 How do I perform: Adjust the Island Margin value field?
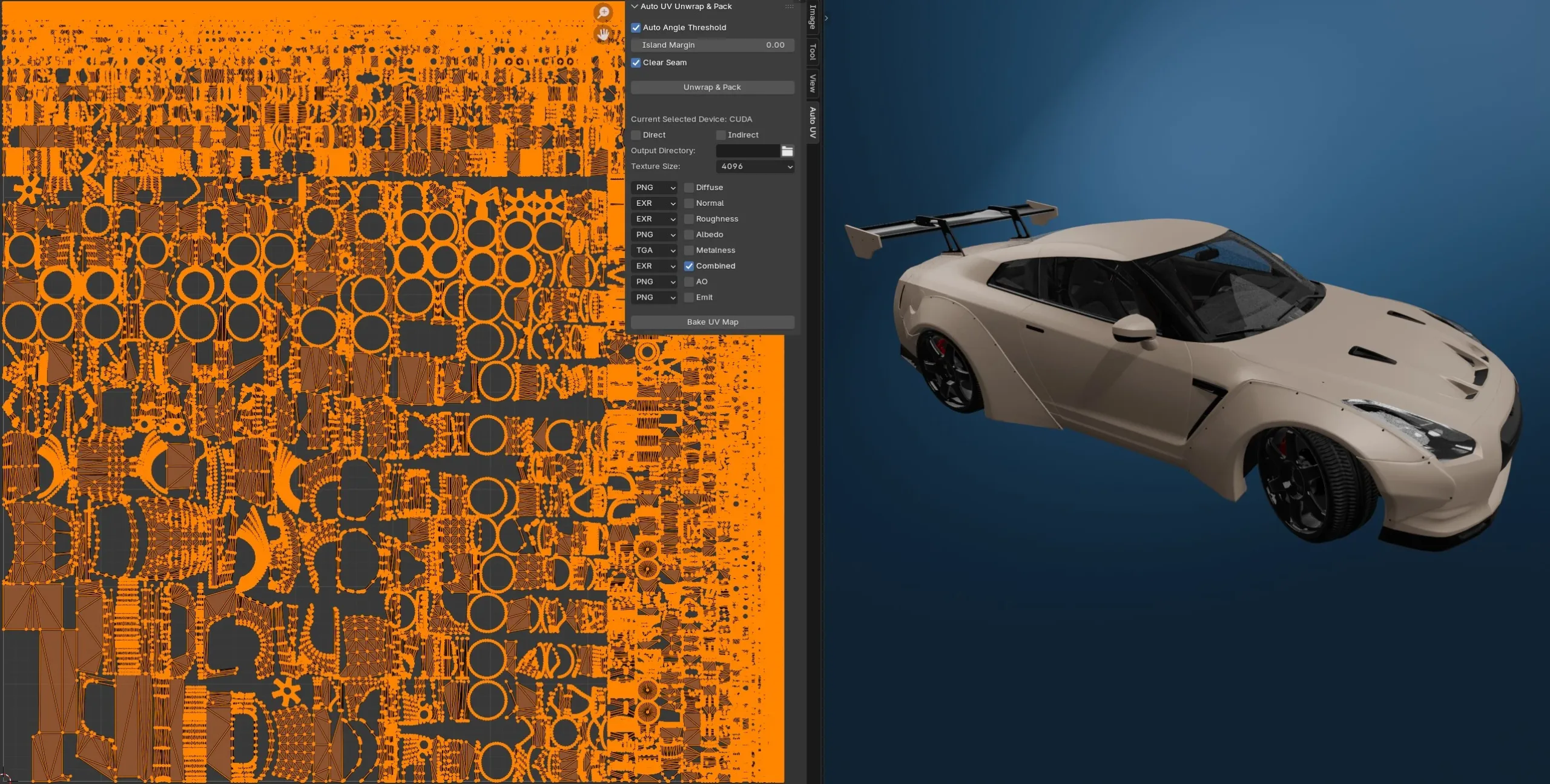pos(712,45)
